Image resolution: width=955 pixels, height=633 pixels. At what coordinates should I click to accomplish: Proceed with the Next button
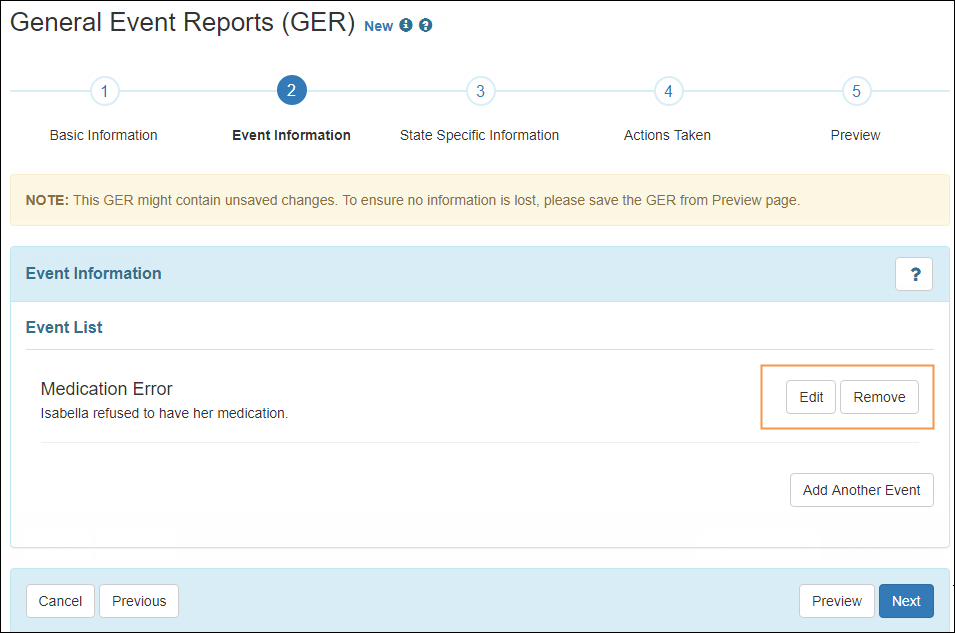click(x=906, y=601)
